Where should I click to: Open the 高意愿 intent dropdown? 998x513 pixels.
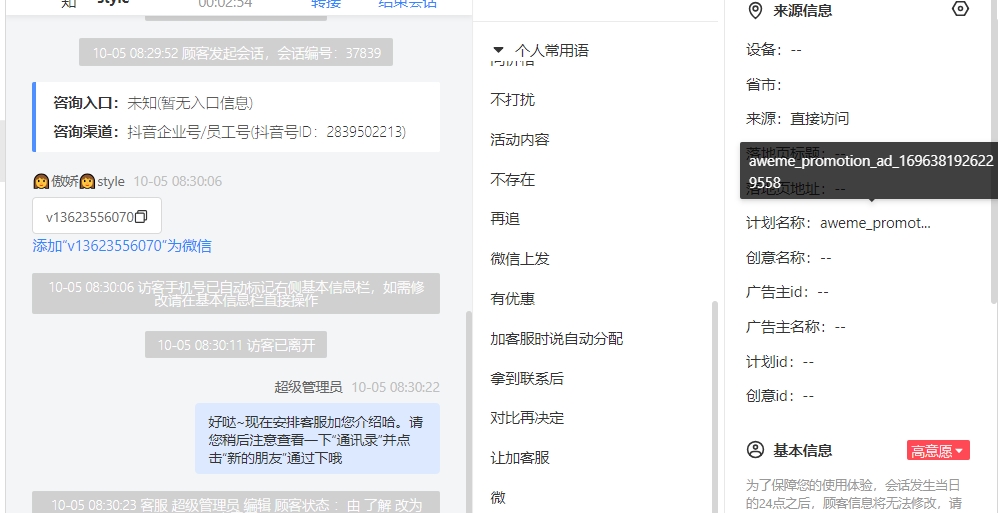point(938,451)
